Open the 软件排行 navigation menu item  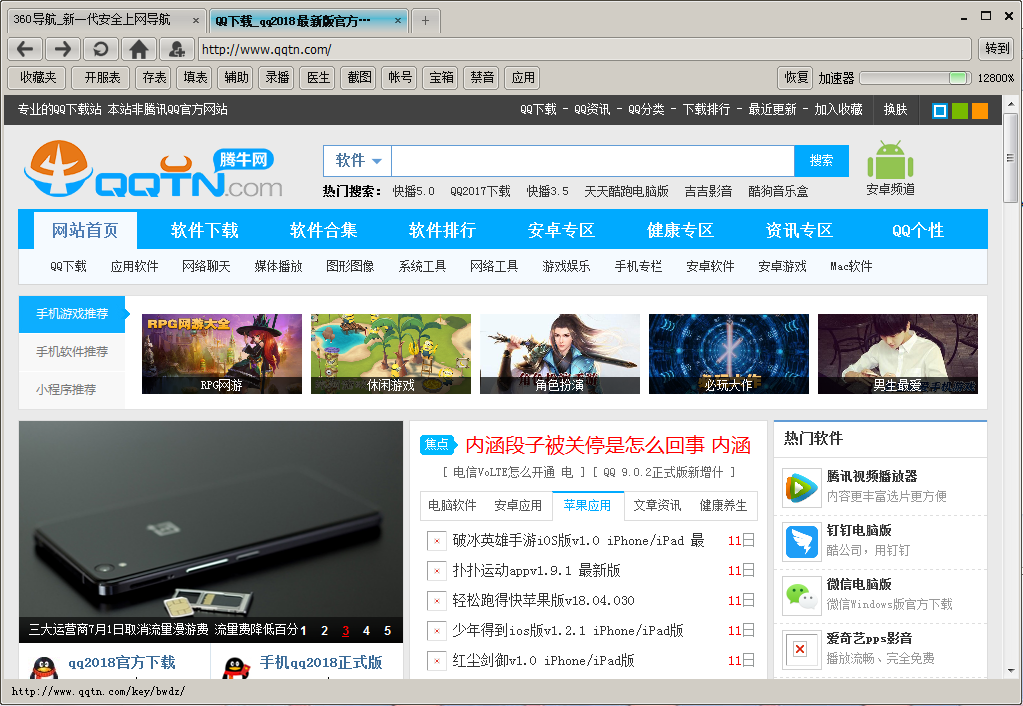442,230
